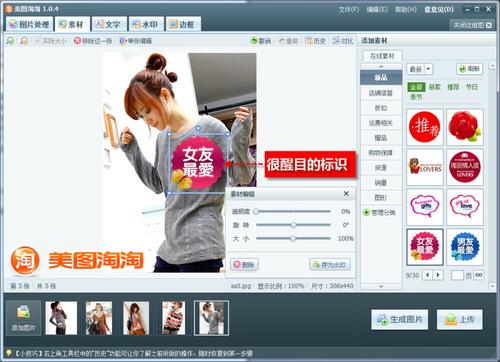
Task: Select the 在线素材 online materials tab
Action: click(x=382, y=56)
